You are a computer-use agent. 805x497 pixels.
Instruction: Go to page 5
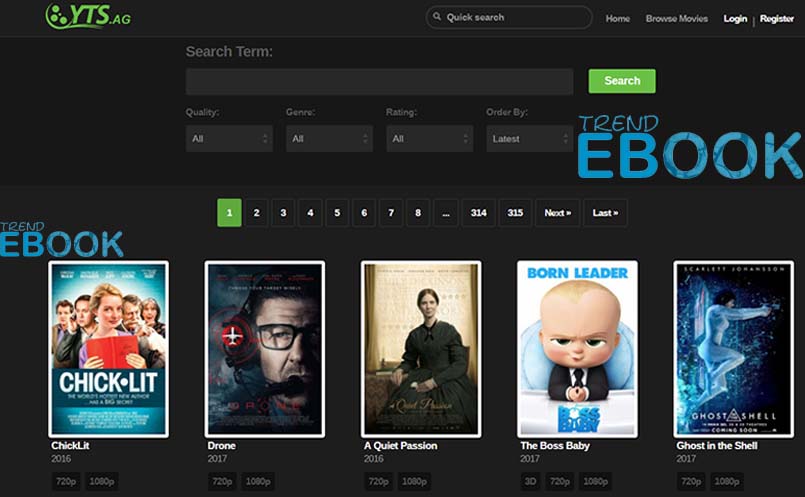[337, 213]
